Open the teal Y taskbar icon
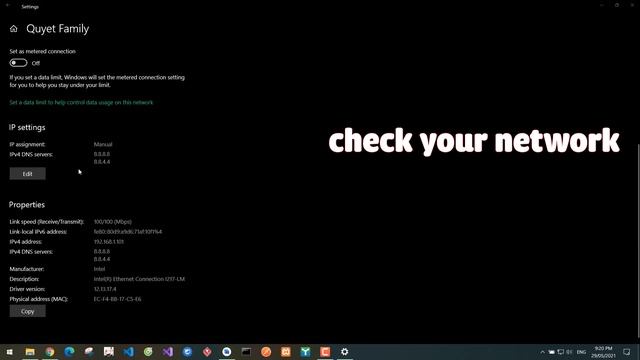 (305, 352)
